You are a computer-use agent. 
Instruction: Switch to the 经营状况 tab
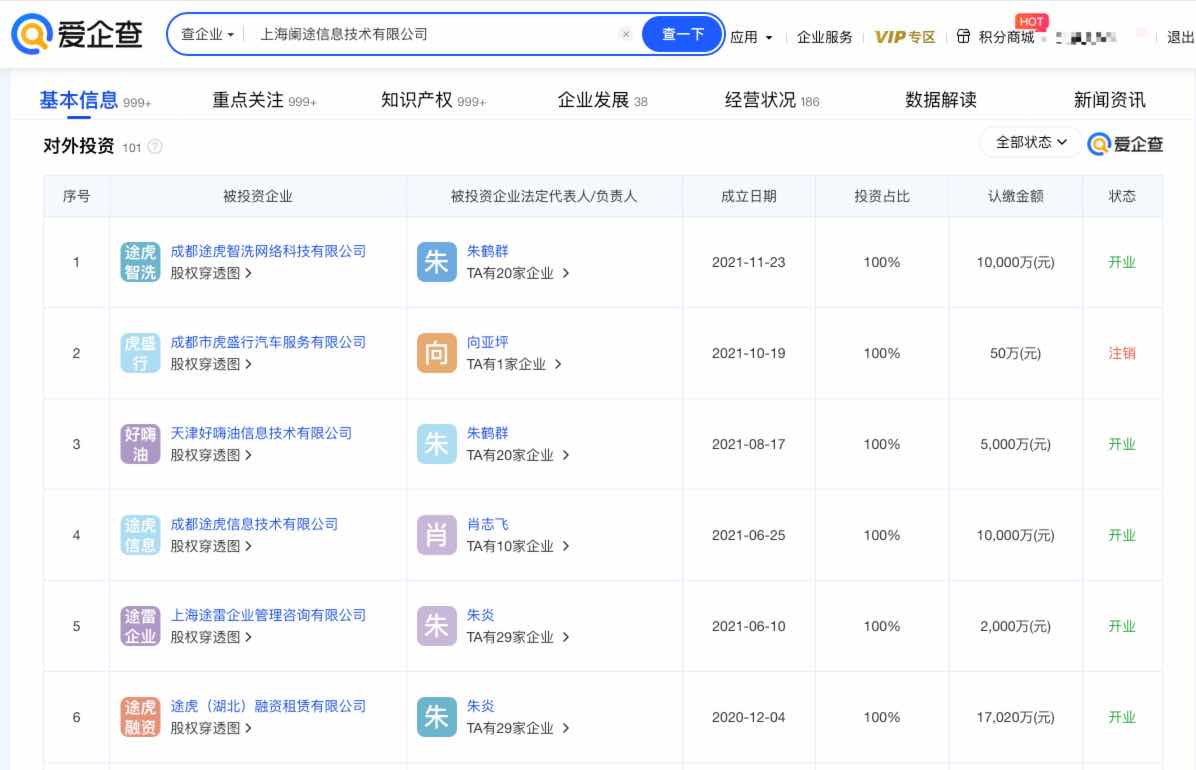coord(772,100)
